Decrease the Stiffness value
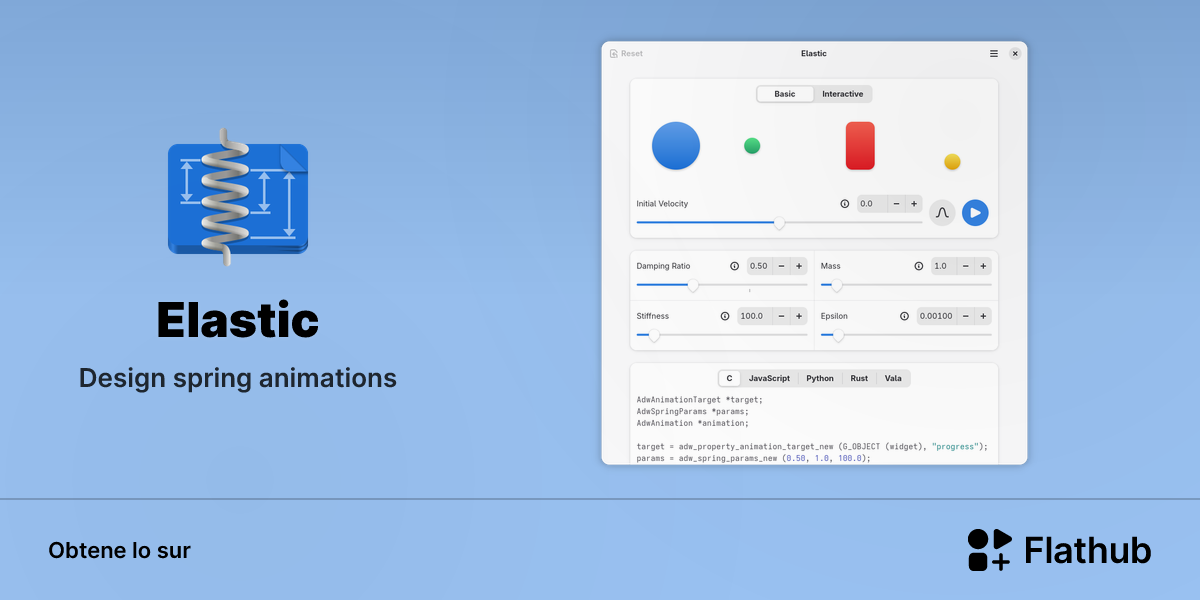The image size is (1200, 600). pyautogui.click(x=781, y=316)
